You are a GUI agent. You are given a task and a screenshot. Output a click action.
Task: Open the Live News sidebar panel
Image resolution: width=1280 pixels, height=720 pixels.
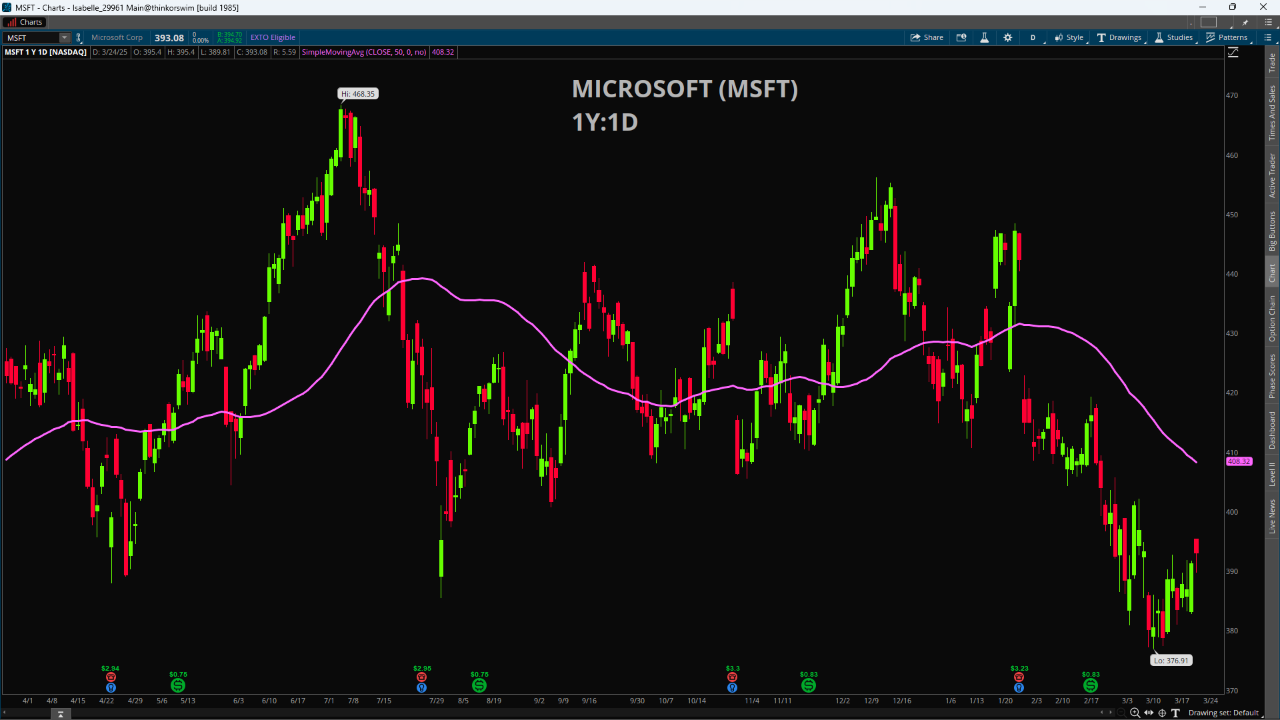[x=1272, y=516]
